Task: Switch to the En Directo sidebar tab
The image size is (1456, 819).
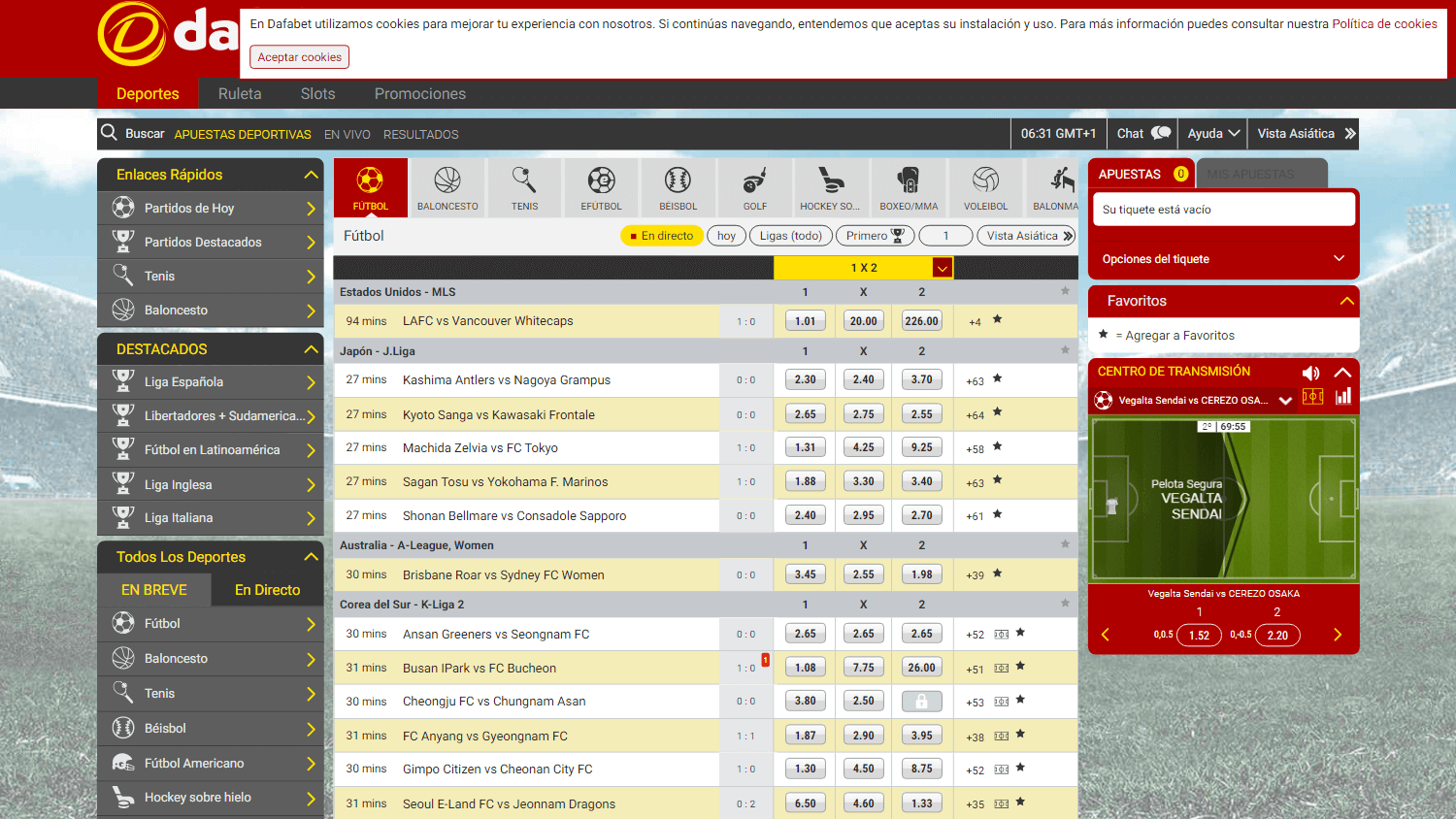Action: click(267, 590)
